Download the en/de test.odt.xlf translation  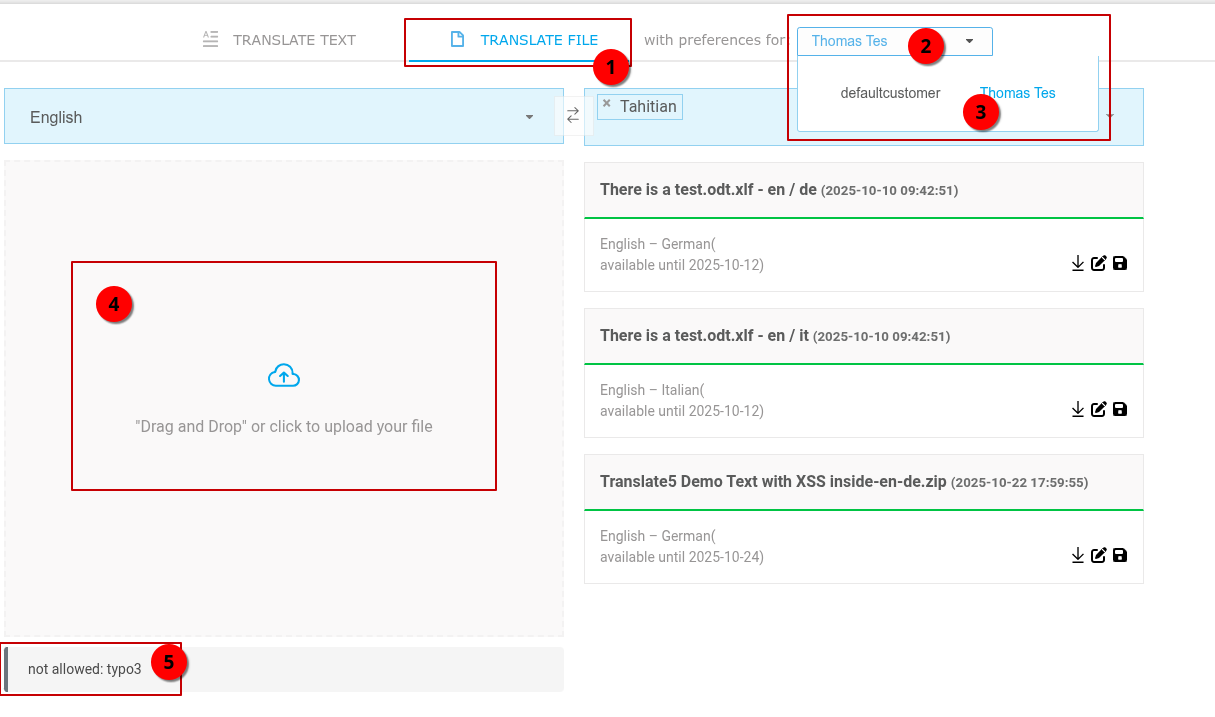pos(1078,264)
